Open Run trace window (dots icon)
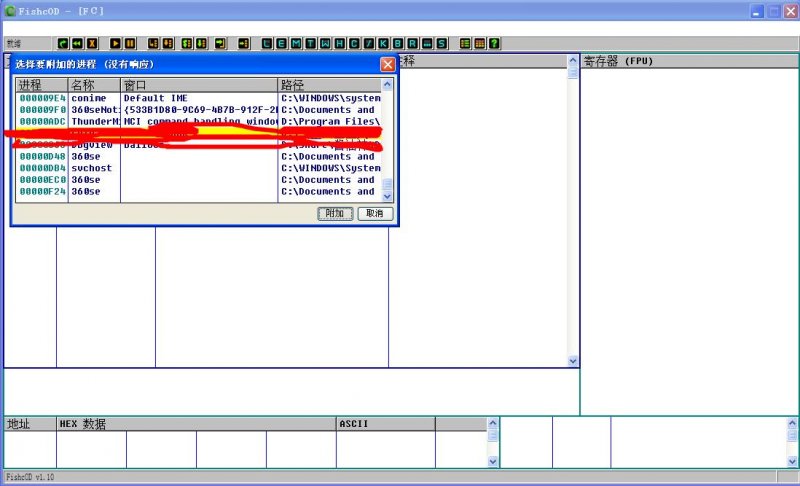This screenshot has width=800, height=486. pos(427,43)
